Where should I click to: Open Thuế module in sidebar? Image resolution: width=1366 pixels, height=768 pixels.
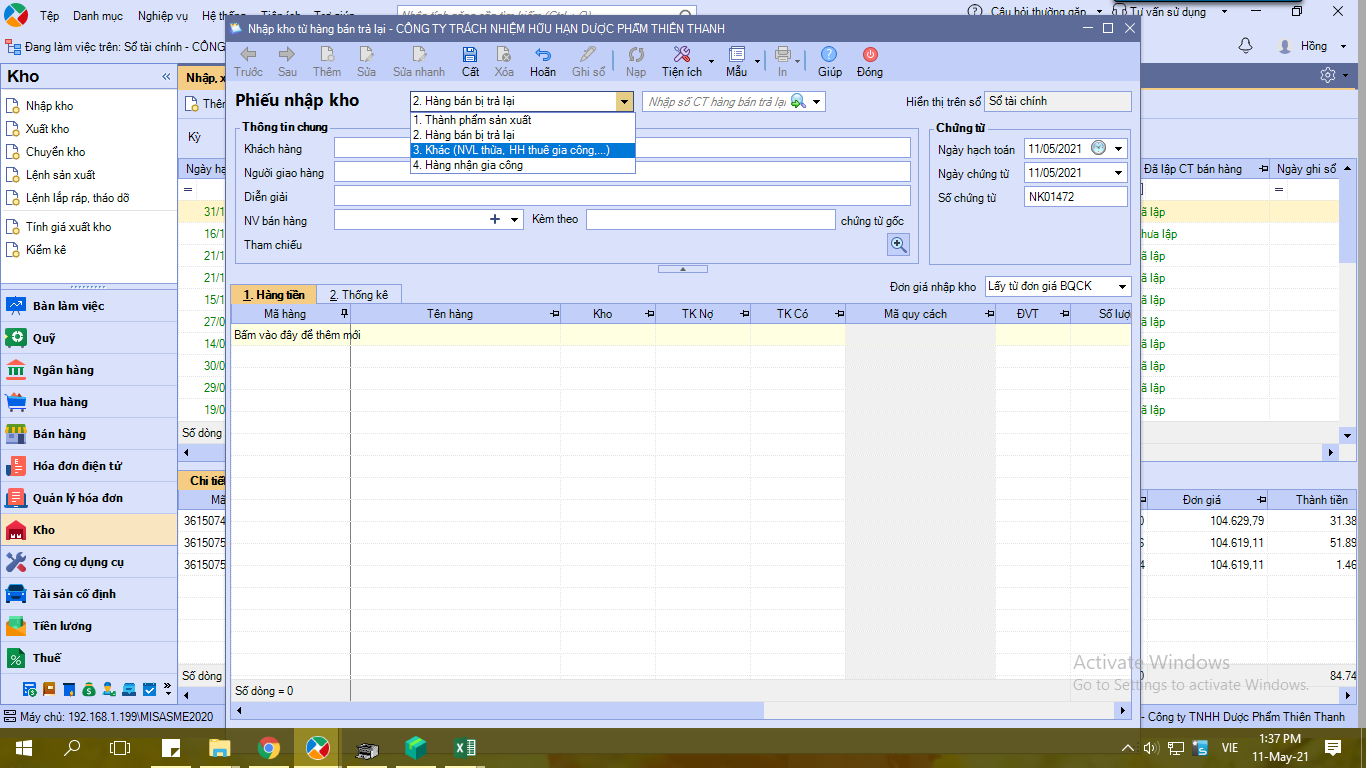pyautogui.click(x=89, y=658)
